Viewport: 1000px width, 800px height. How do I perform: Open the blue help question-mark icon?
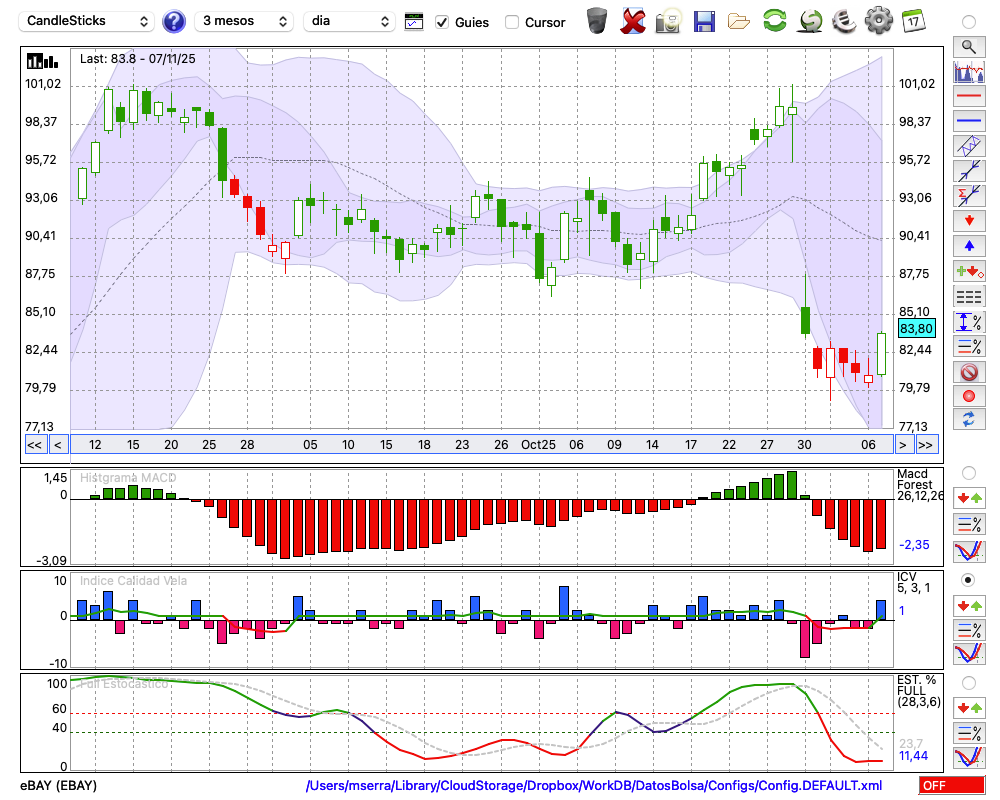[173, 22]
